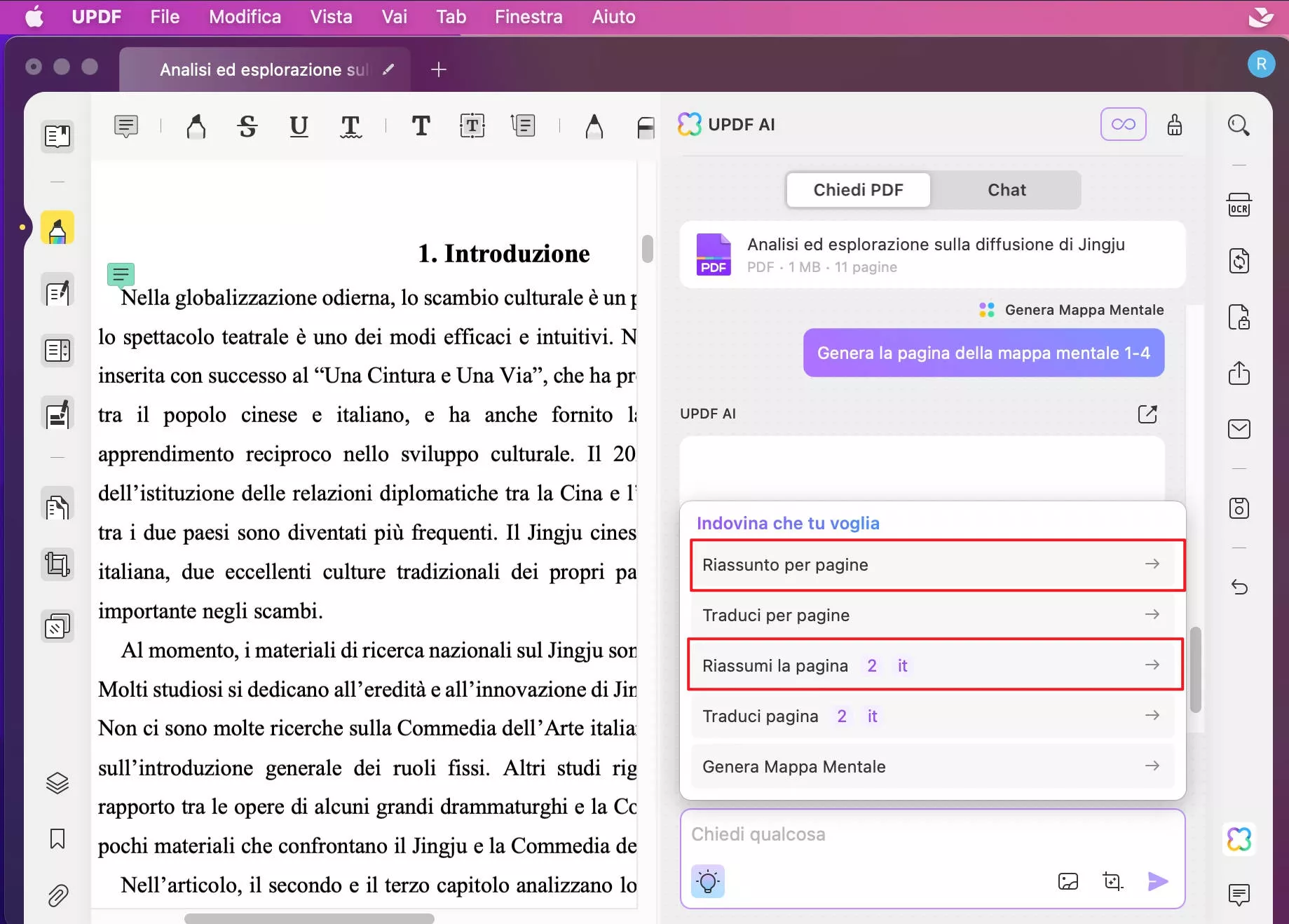
Task: Select the text callout tool
Action: [x=523, y=126]
